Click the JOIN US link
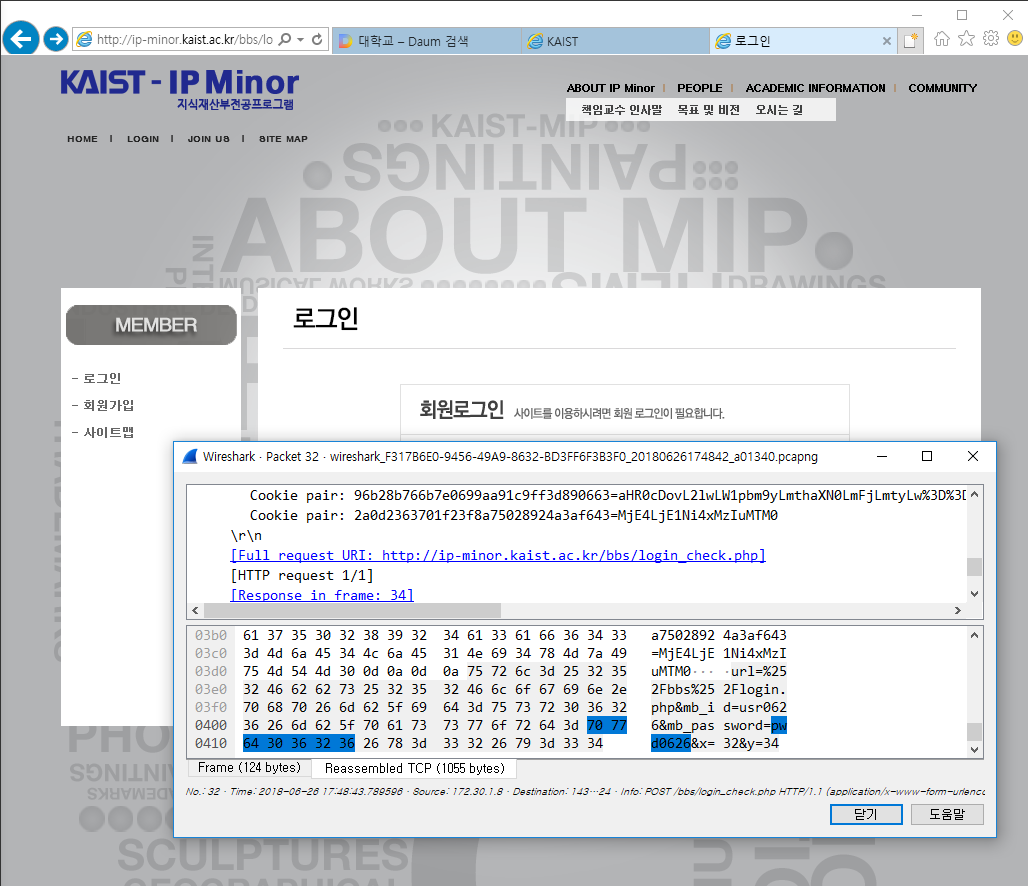Screen dimensions: 1028x886 point(208,139)
